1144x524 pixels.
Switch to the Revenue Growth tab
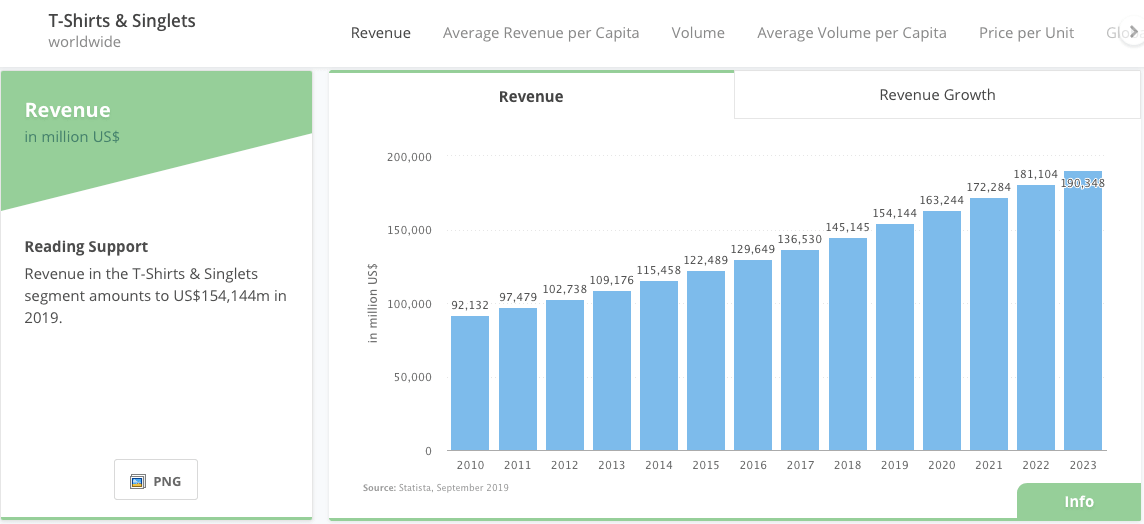click(x=937, y=95)
